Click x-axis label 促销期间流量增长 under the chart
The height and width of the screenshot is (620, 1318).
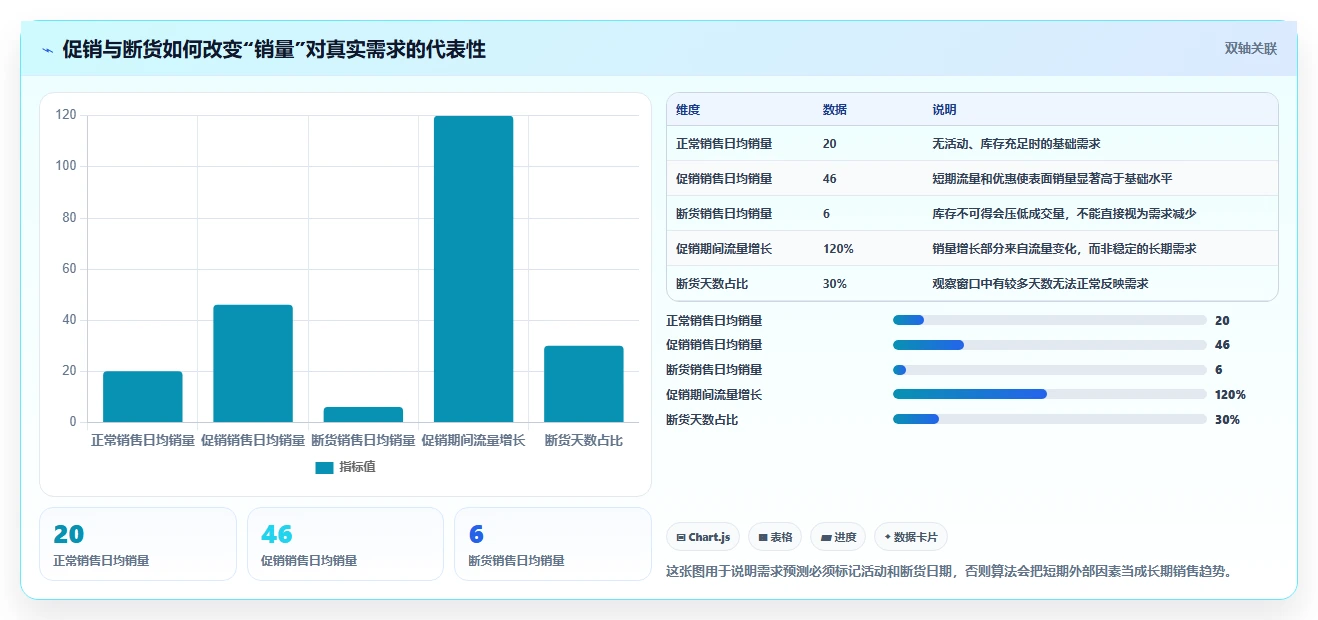coord(473,441)
